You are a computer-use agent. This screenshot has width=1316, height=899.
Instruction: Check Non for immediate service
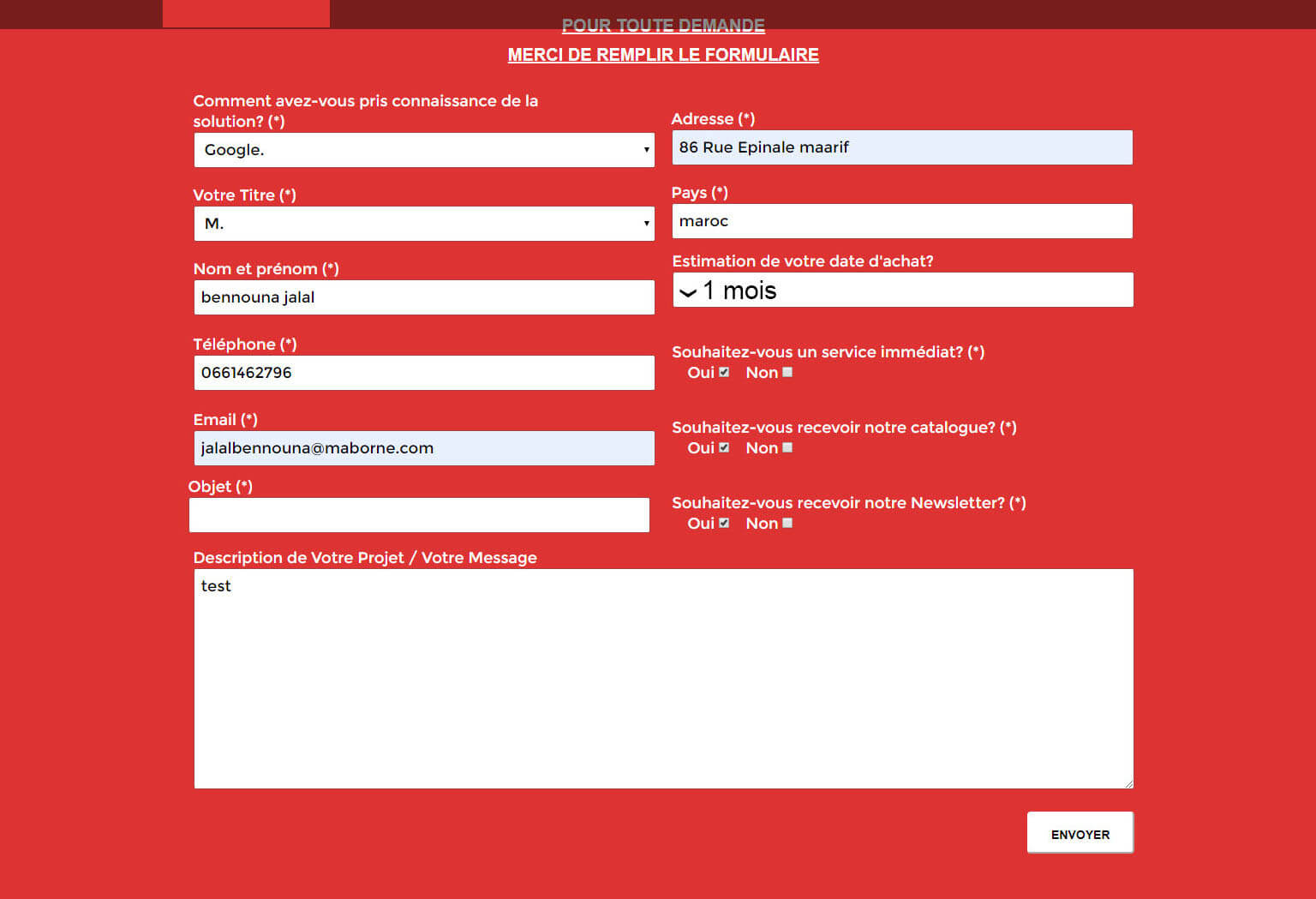click(x=787, y=372)
